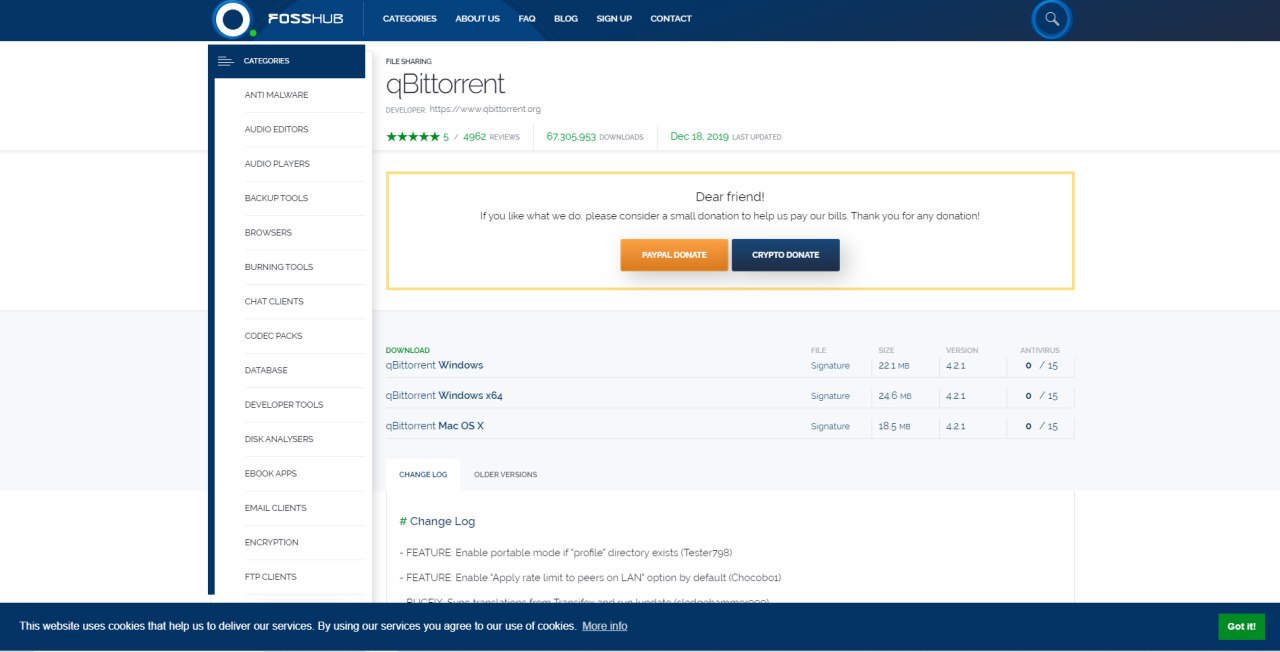The width and height of the screenshot is (1280, 652).
Task: Download qBittorrent Windows x64
Action: [444, 396]
